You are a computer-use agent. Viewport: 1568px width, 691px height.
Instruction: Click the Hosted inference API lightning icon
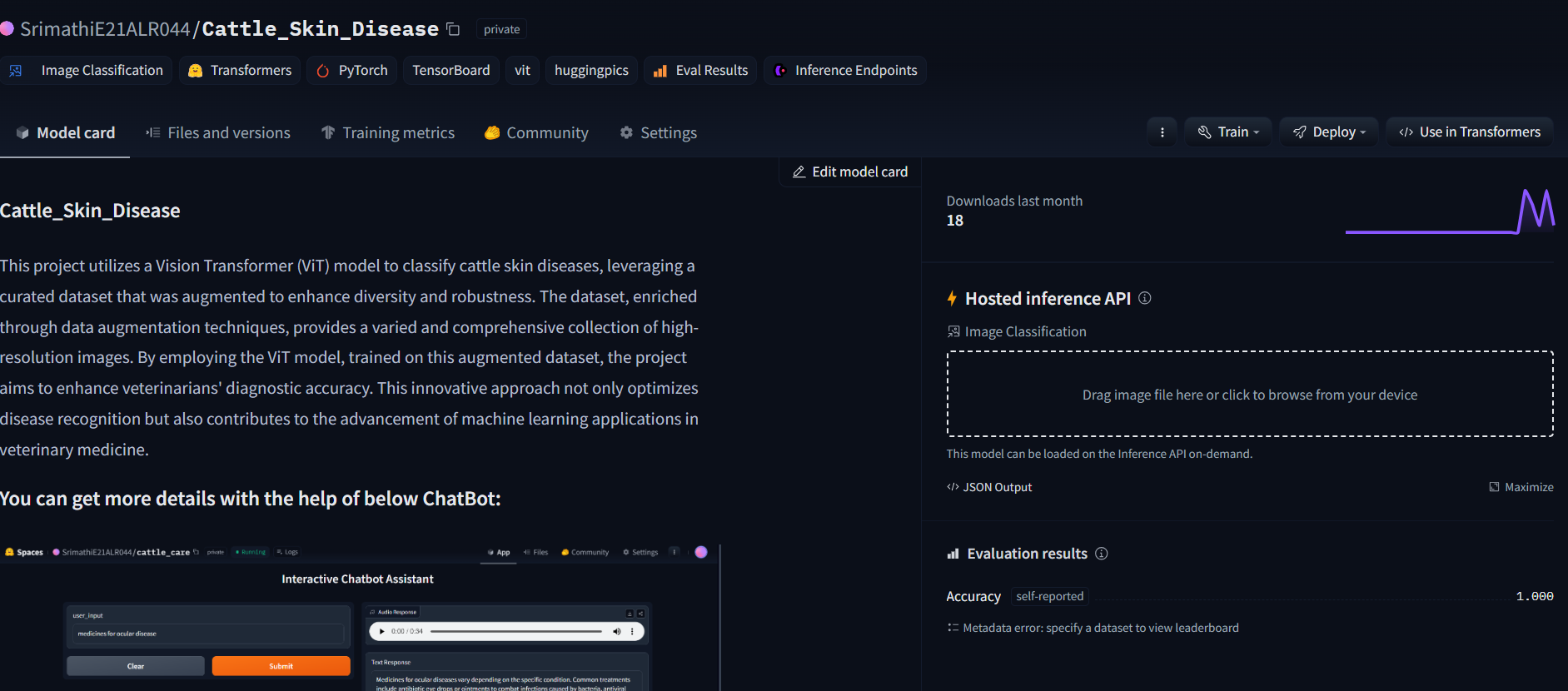pyautogui.click(x=952, y=298)
